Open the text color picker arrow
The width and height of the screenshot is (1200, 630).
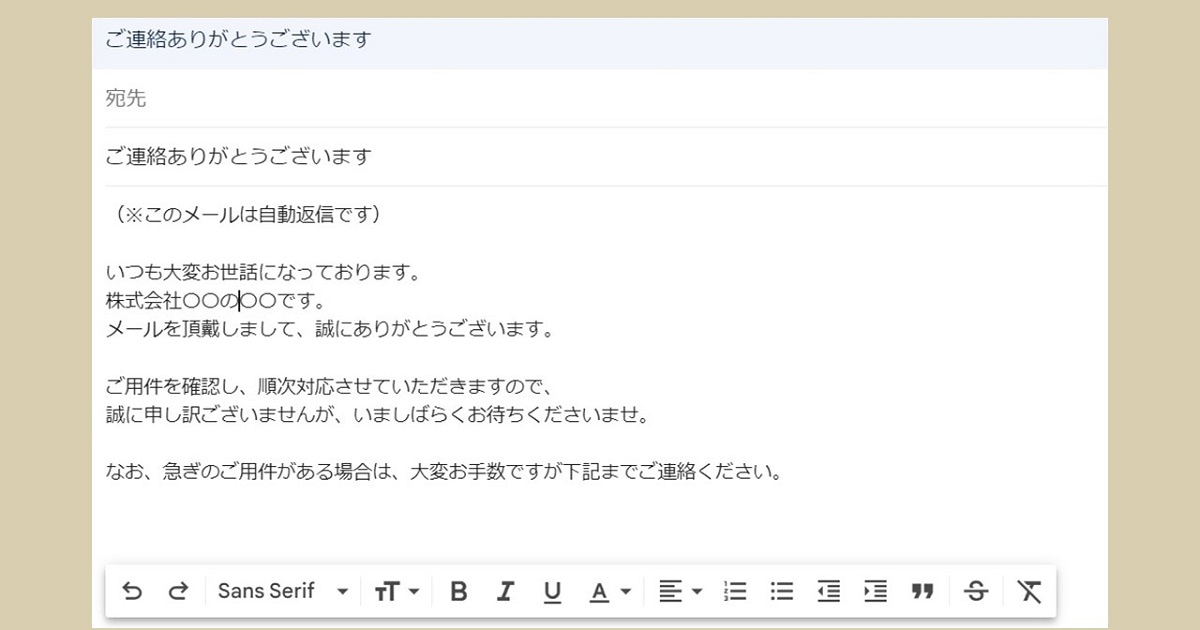pyautogui.click(x=625, y=591)
